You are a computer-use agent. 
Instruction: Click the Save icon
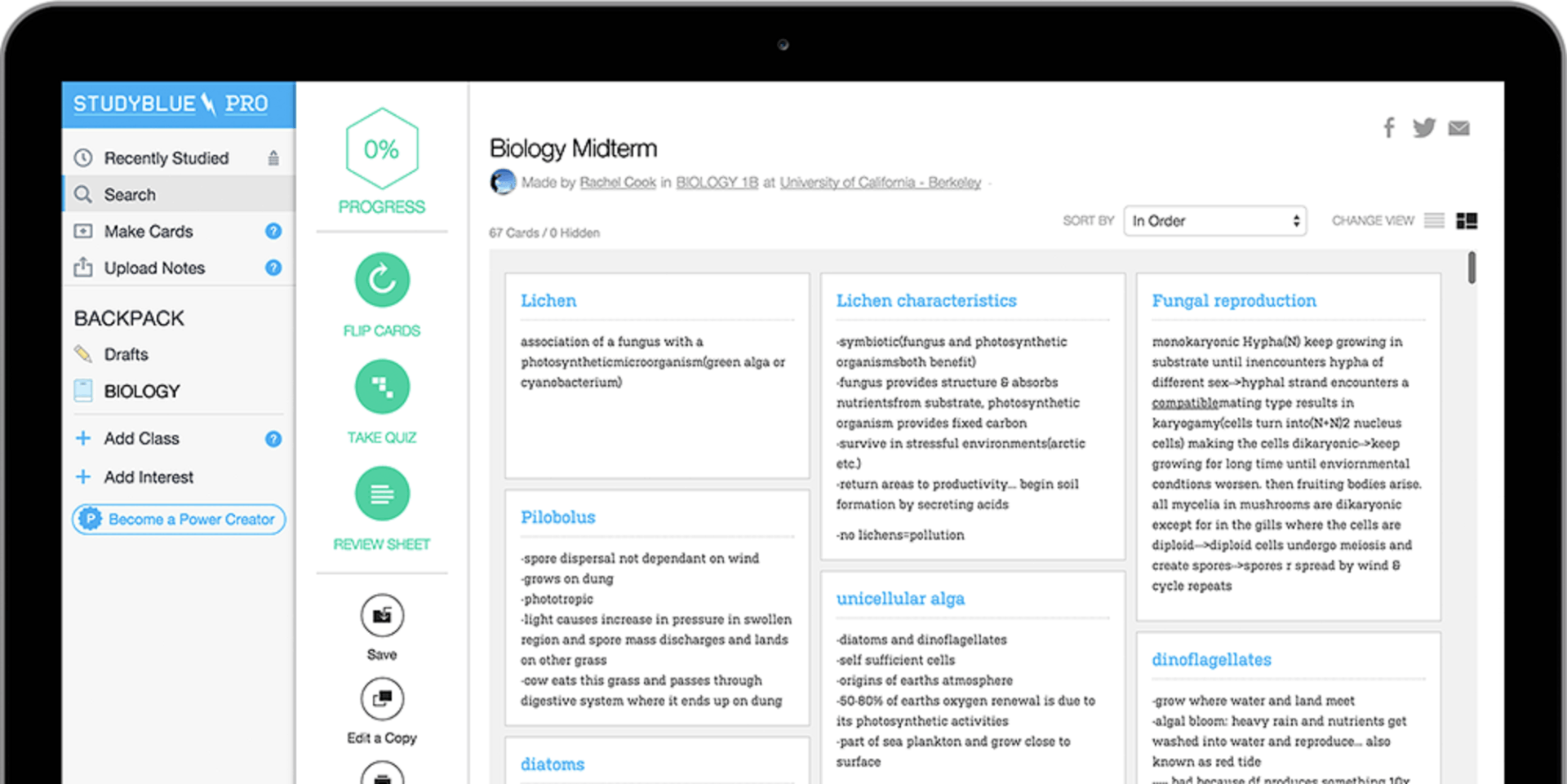tap(382, 616)
